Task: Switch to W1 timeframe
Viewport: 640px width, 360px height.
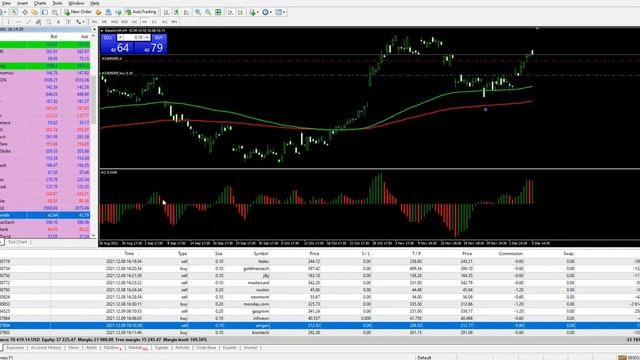Action: click(164, 22)
